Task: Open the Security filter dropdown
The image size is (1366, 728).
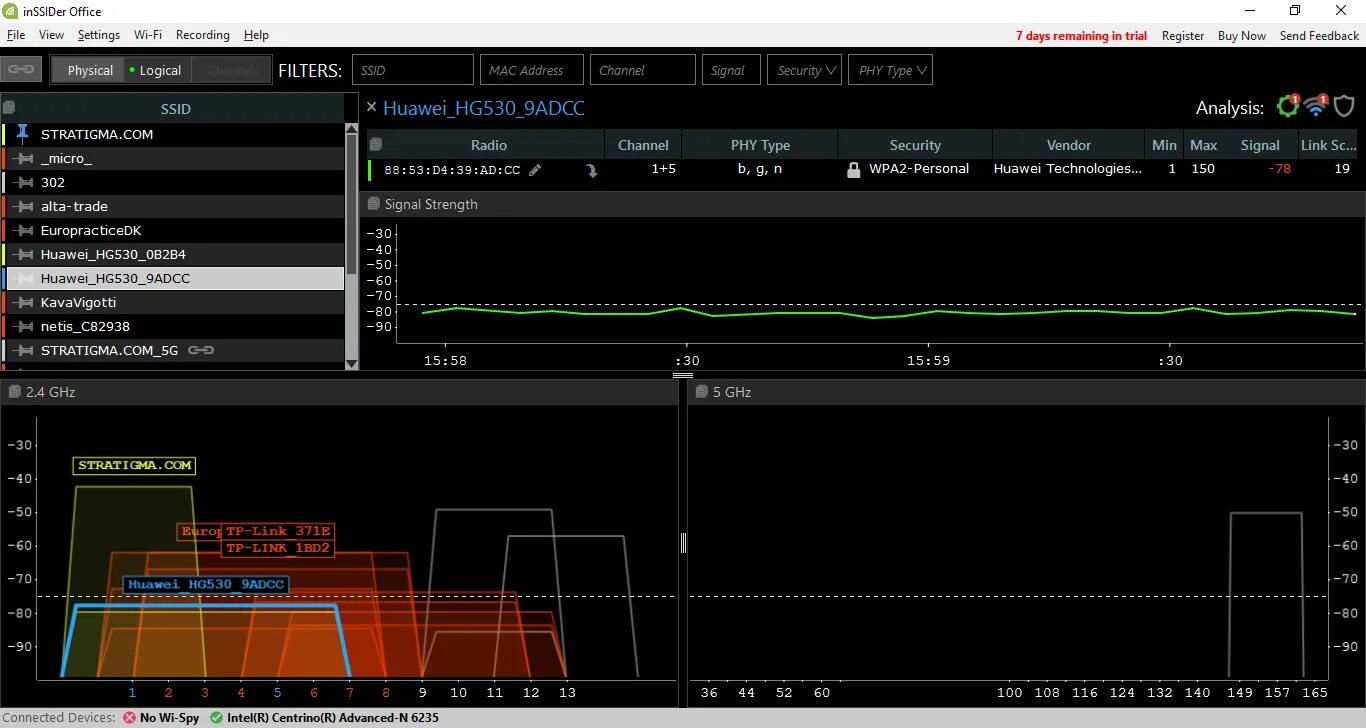Action: pyautogui.click(x=805, y=70)
